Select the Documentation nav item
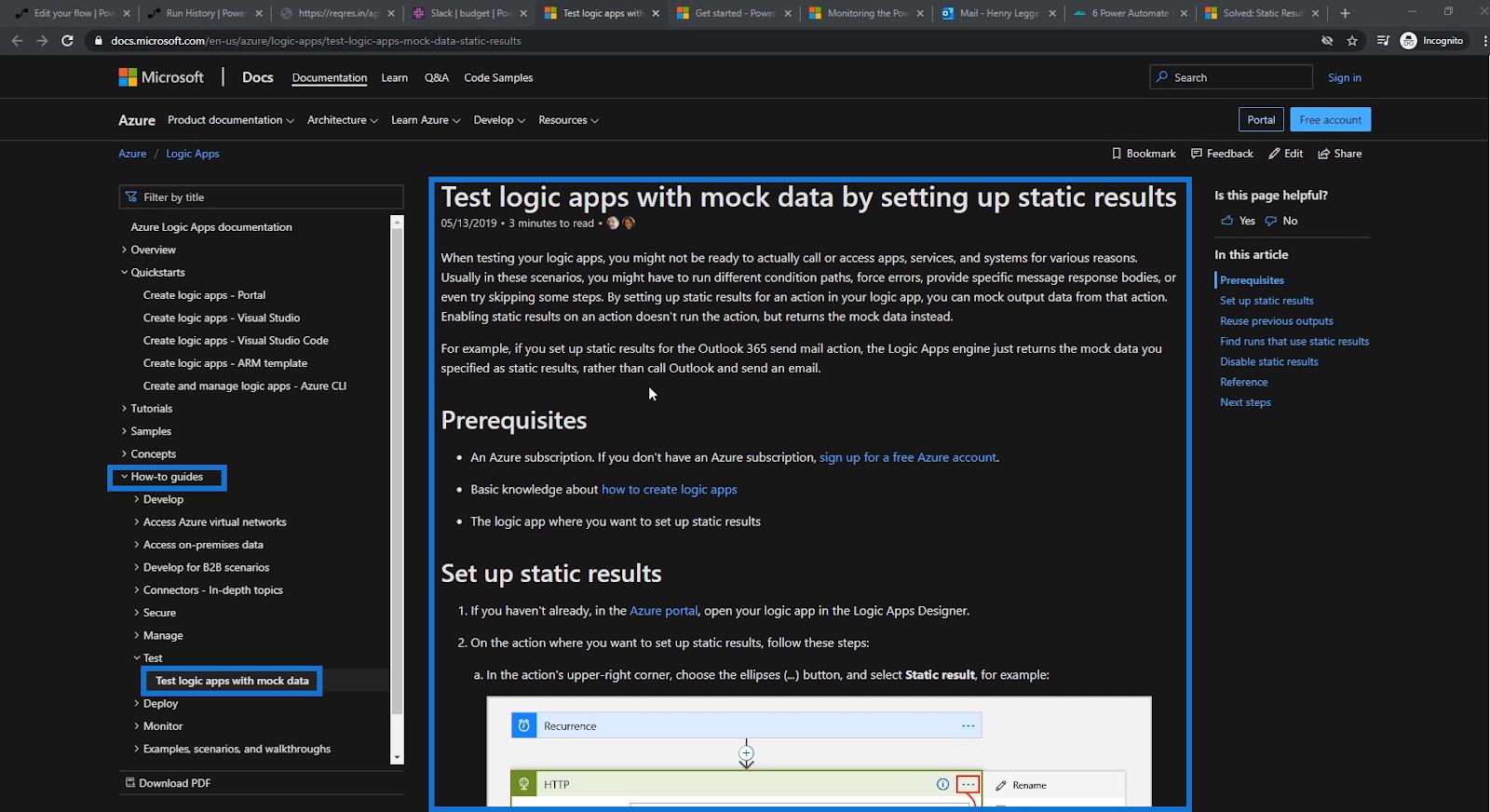 coord(330,78)
